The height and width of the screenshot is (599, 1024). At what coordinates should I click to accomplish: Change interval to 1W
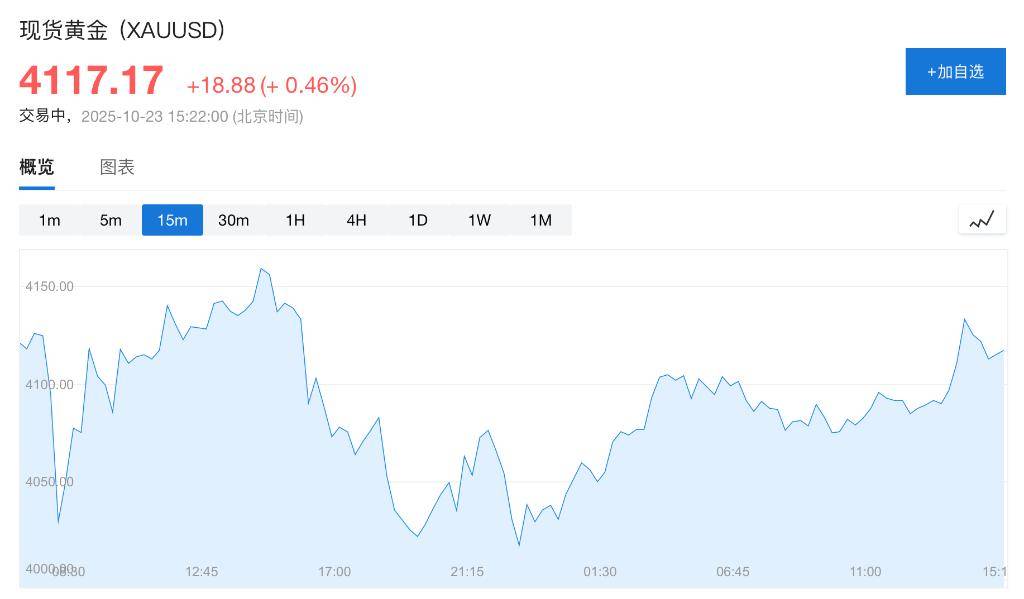[x=479, y=220]
